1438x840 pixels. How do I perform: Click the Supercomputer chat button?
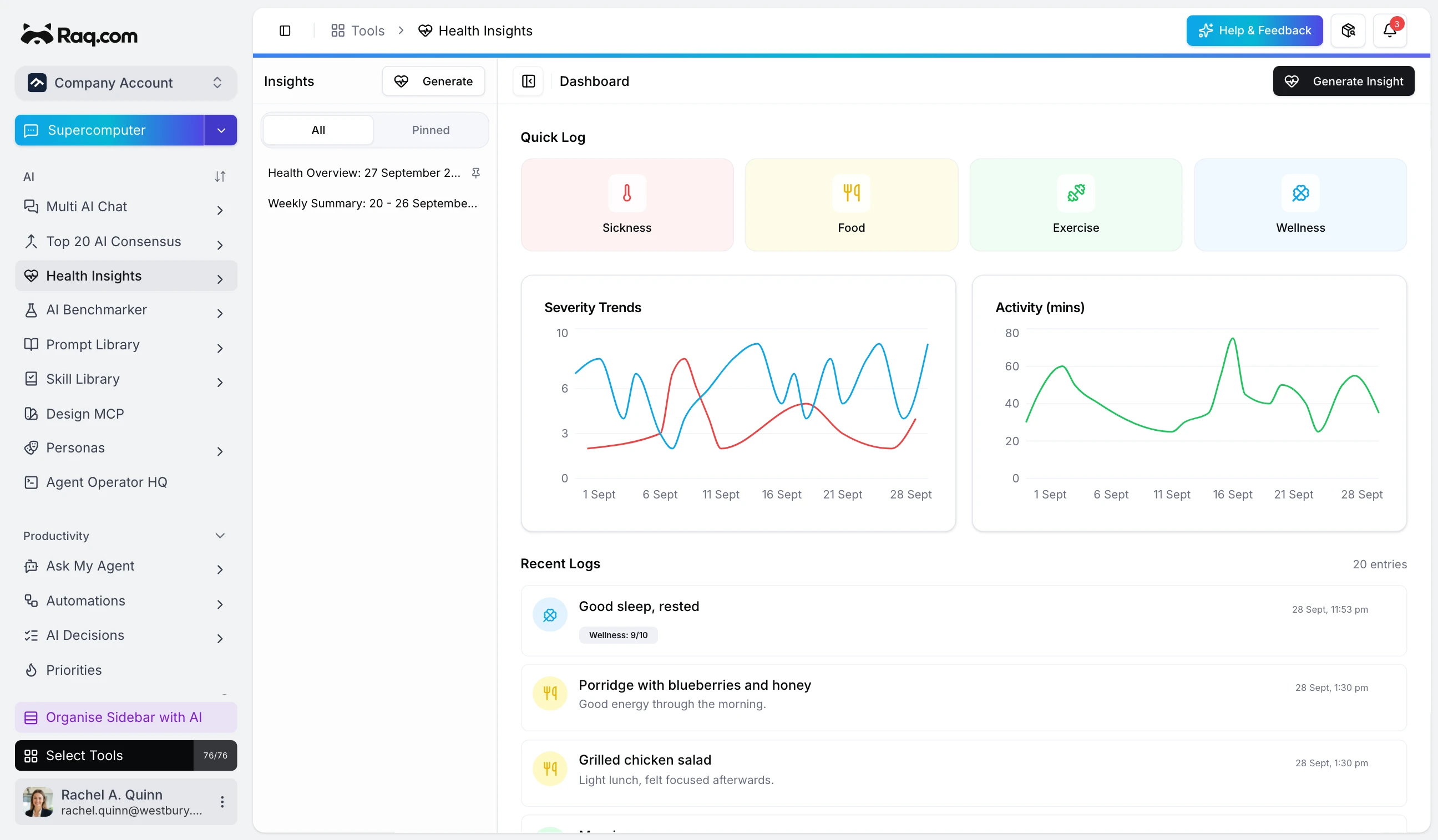pyautogui.click(x=109, y=130)
